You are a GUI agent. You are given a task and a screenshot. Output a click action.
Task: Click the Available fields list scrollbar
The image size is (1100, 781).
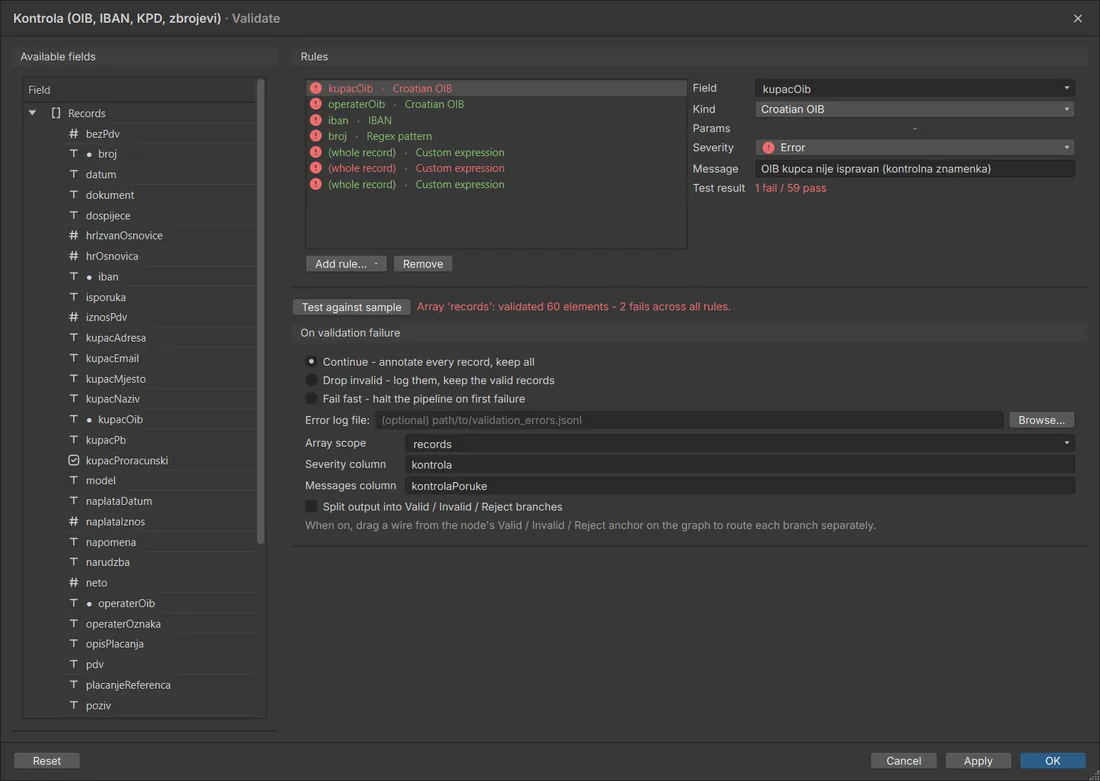[x=261, y=312]
